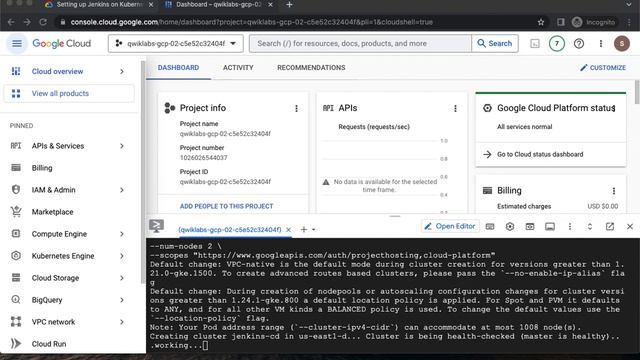This screenshot has height=360, width=640.
Task: Open Cloud Shell in new window
Action: coord(610,227)
